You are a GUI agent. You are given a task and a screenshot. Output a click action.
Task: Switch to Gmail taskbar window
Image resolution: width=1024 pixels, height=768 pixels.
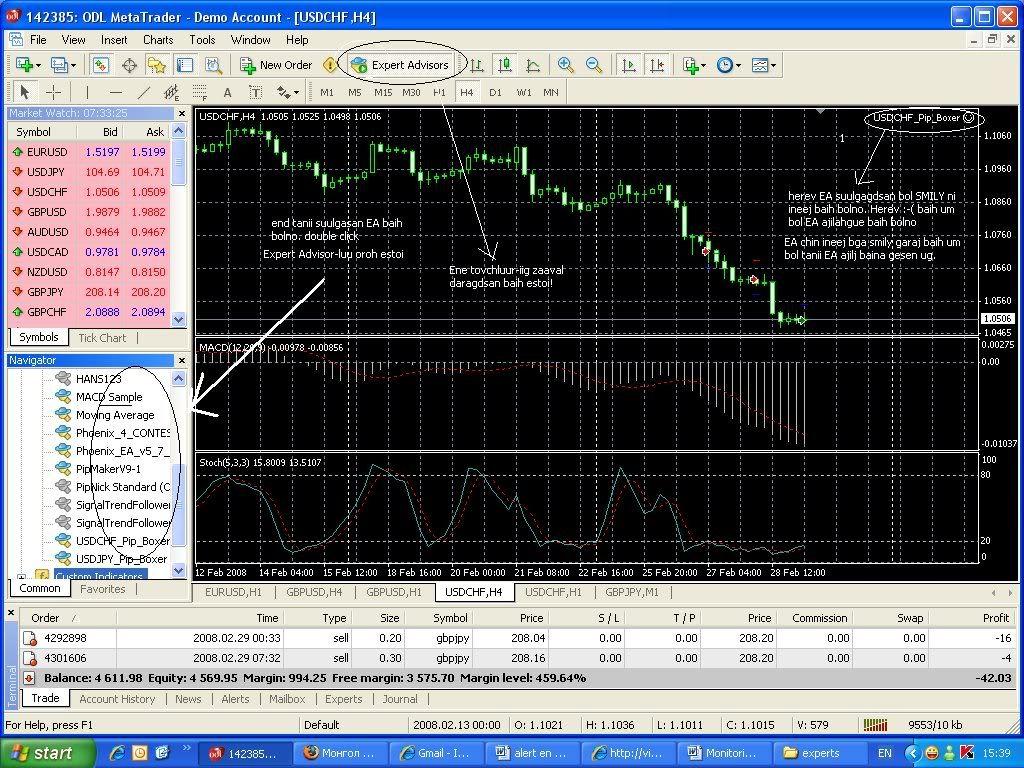pyautogui.click(x=436, y=754)
